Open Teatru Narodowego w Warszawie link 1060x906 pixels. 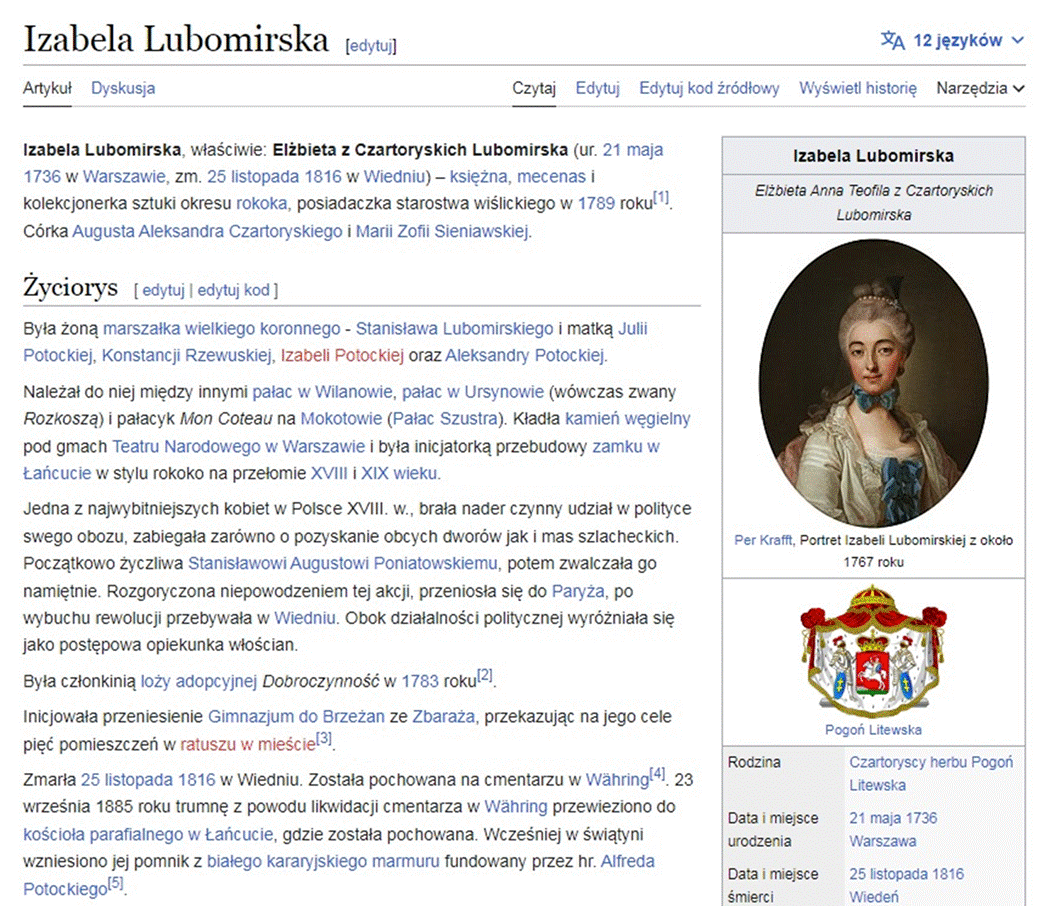click(239, 447)
